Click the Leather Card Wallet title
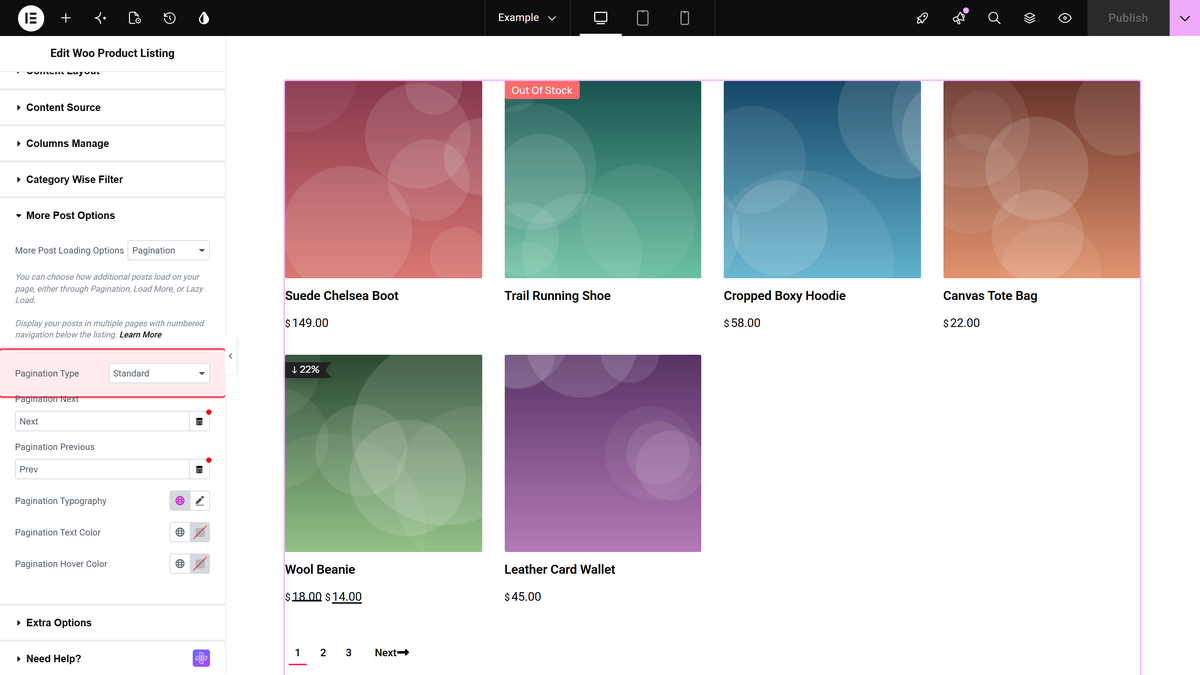Viewport: 1200px width, 675px height. 560,570
